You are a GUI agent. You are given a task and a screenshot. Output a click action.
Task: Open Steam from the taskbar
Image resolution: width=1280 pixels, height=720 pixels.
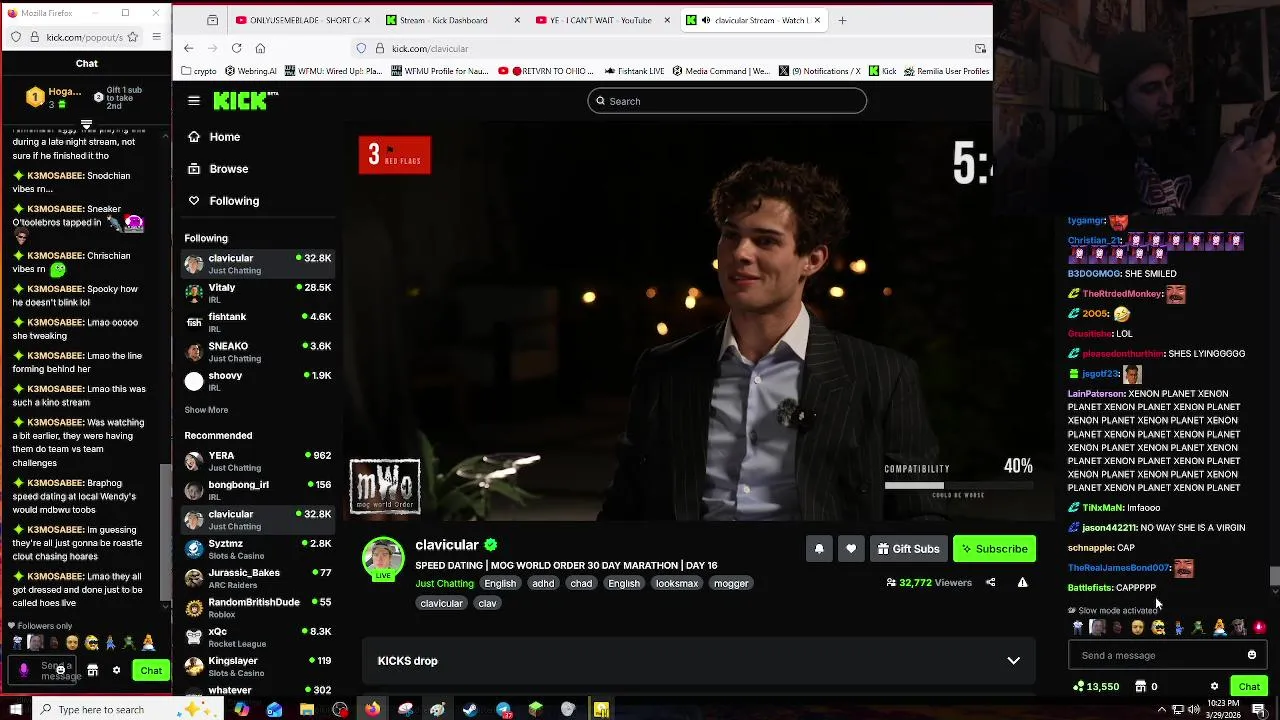coord(470,709)
